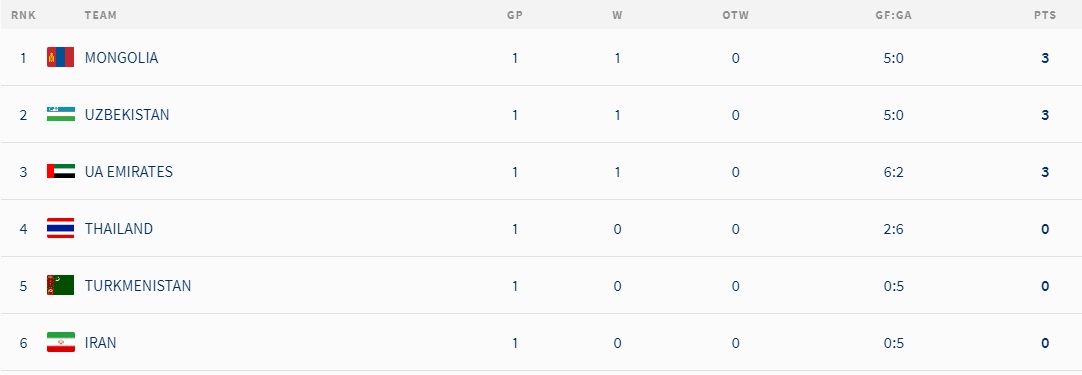Screen dimensions: 1082x375
Task: Click the UA Emirates flag icon
Action: (61, 171)
